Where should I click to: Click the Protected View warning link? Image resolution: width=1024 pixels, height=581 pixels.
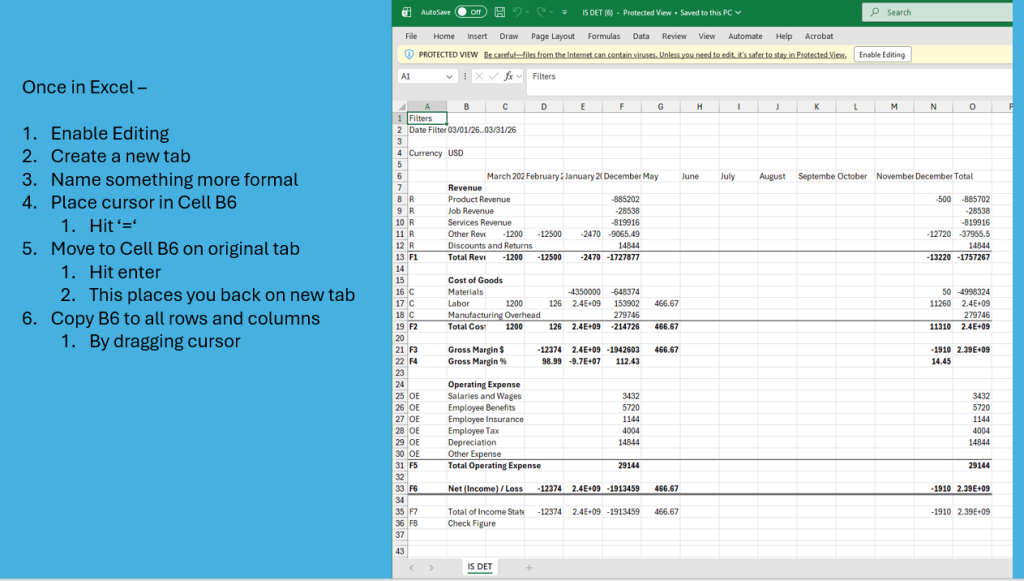point(664,55)
